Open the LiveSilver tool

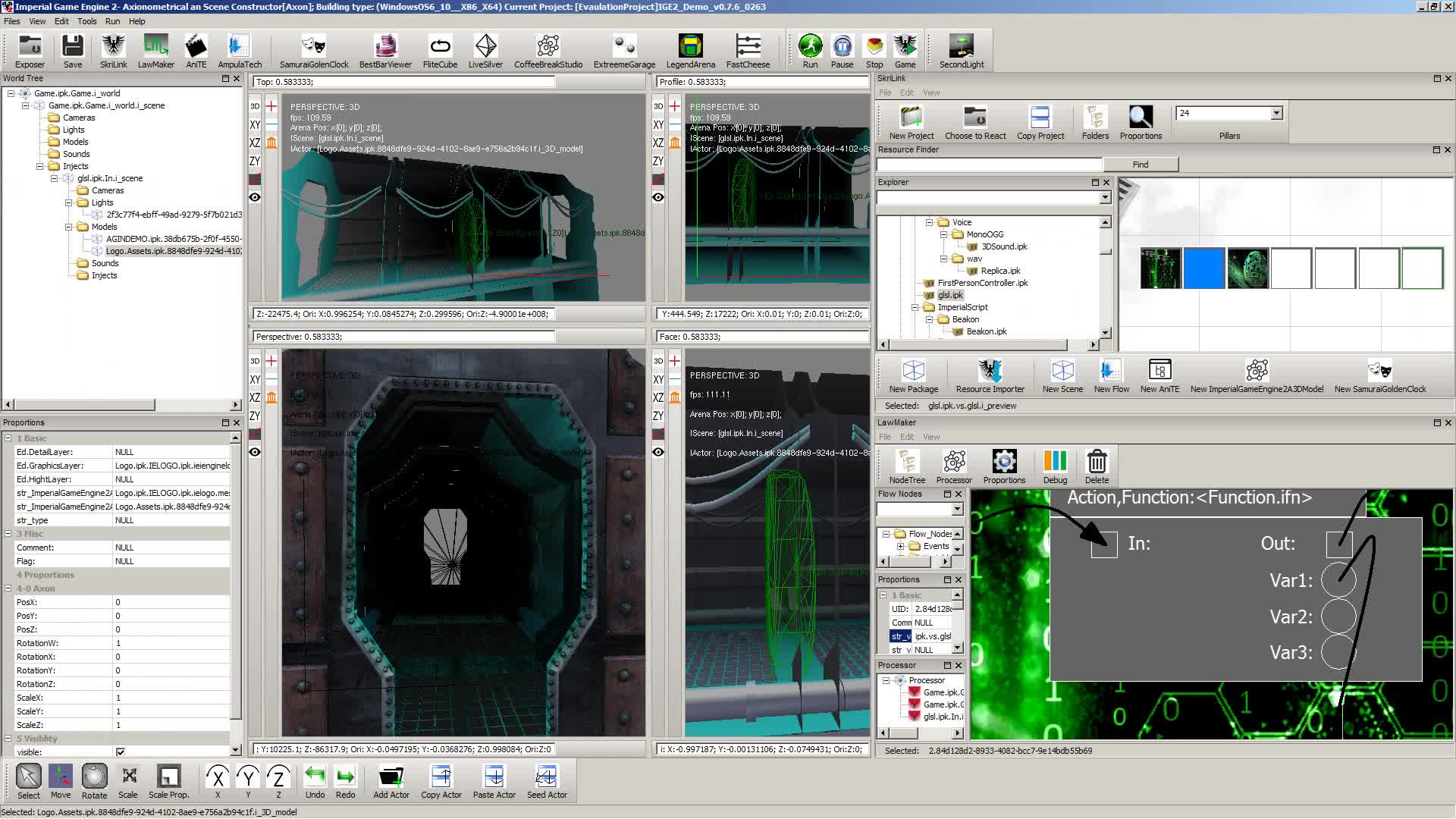(x=485, y=51)
